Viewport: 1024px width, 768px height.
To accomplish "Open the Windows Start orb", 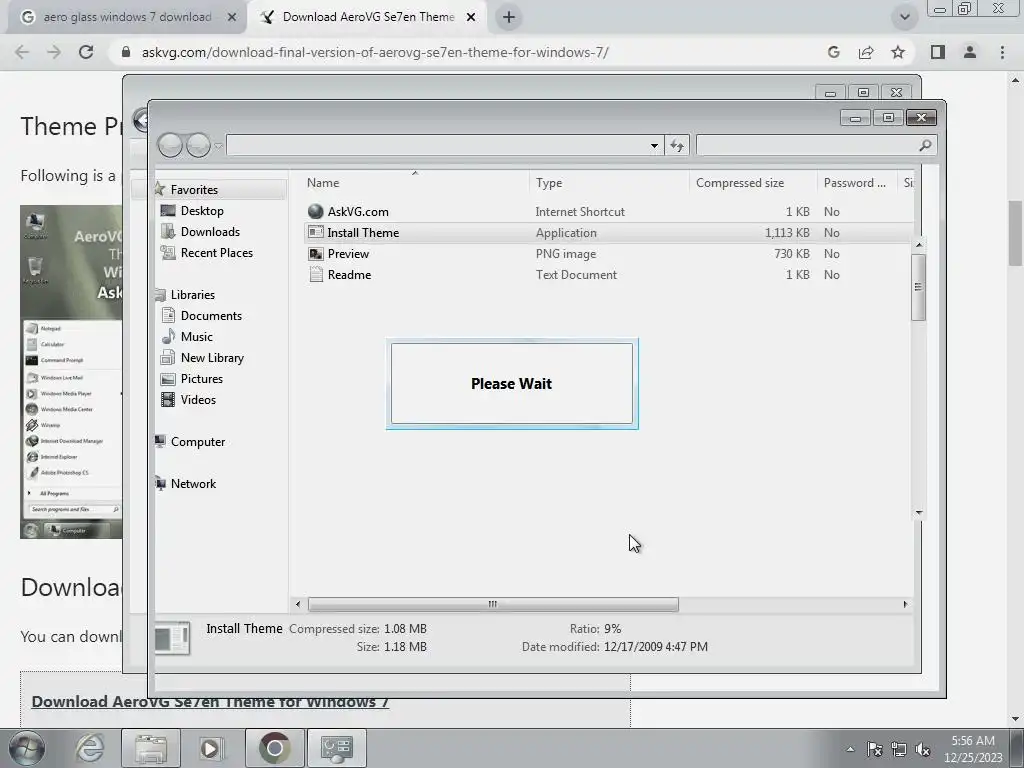I will 27,748.
